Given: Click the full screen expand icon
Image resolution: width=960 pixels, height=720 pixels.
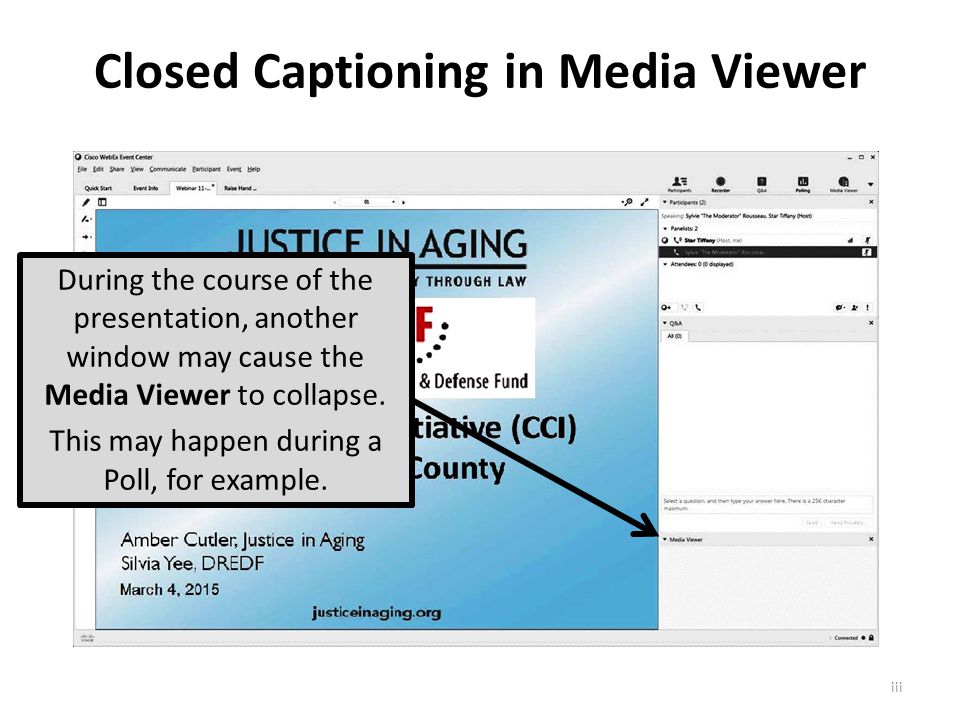Looking at the screenshot, I should pos(645,202).
